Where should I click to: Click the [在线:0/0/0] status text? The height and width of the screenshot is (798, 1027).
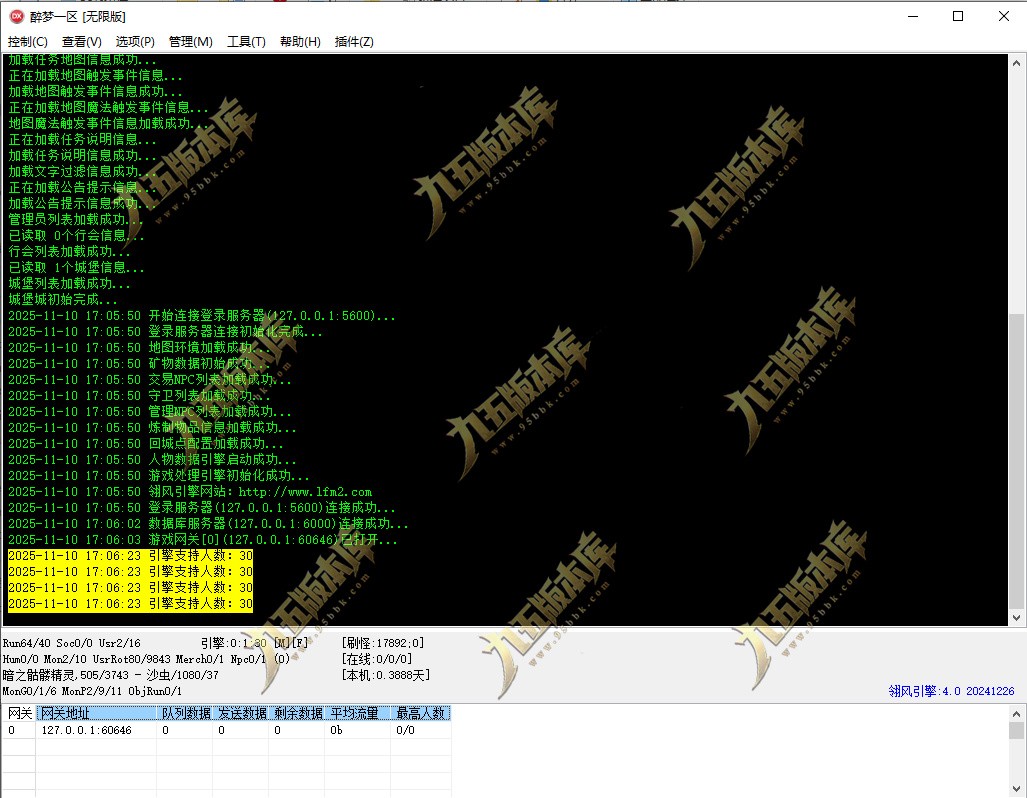tap(377, 659)
